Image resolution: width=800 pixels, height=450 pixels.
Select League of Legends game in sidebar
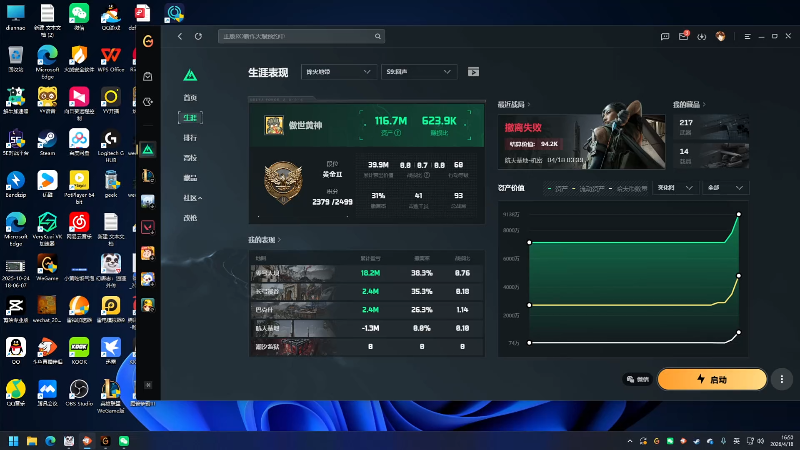[148, 176]
